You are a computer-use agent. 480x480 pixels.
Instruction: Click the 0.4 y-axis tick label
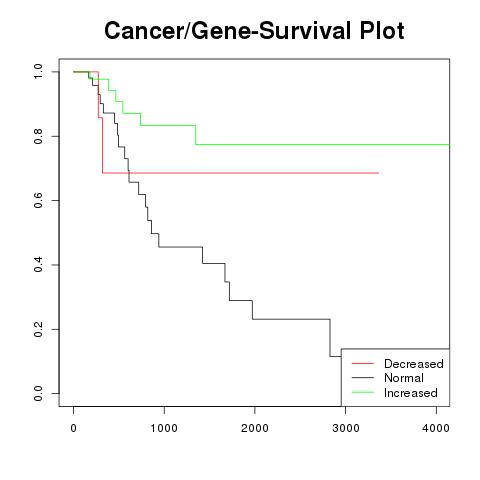38,265
